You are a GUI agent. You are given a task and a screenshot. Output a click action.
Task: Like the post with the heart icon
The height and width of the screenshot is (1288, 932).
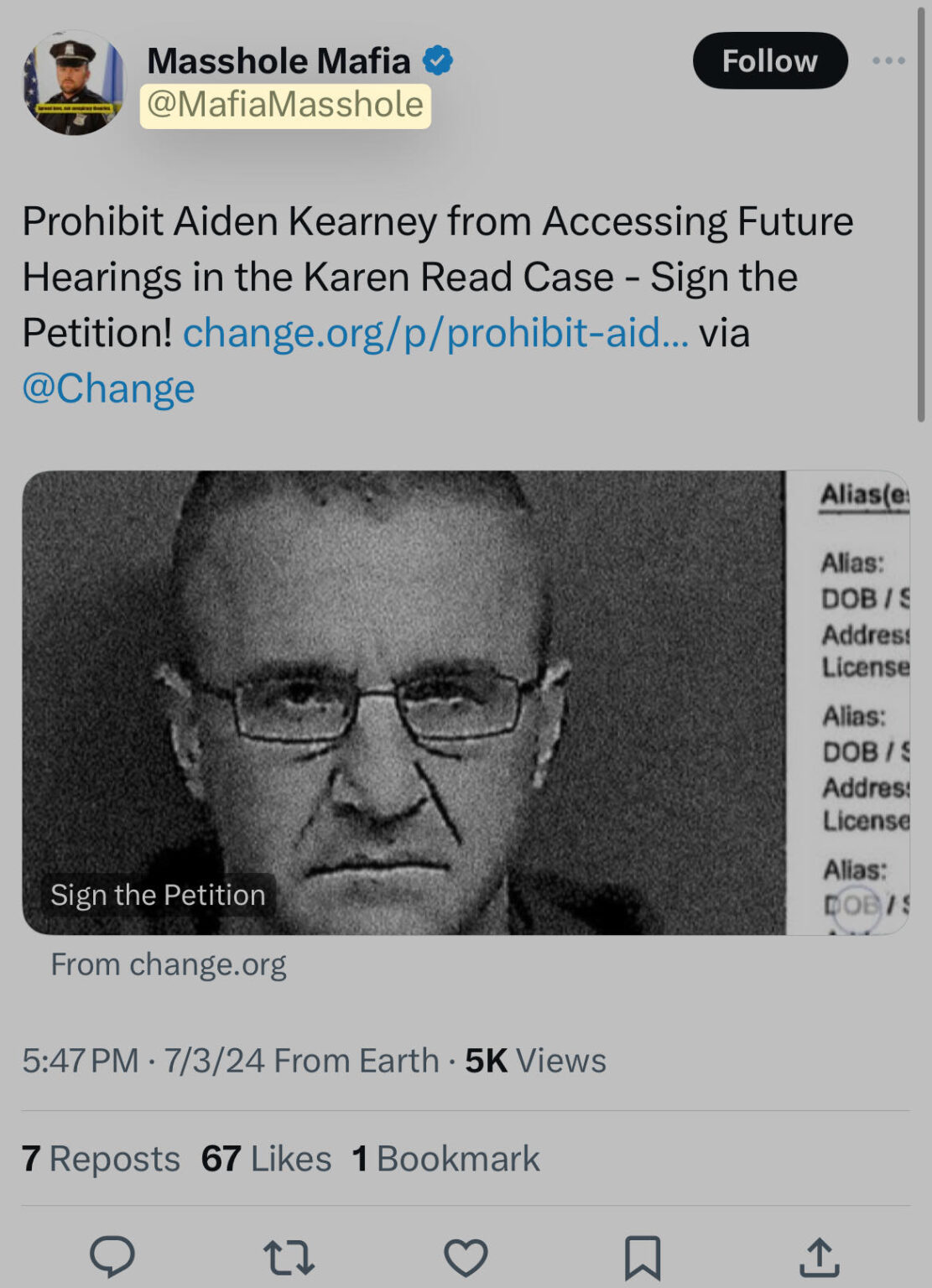click(x=466, y=1257)
